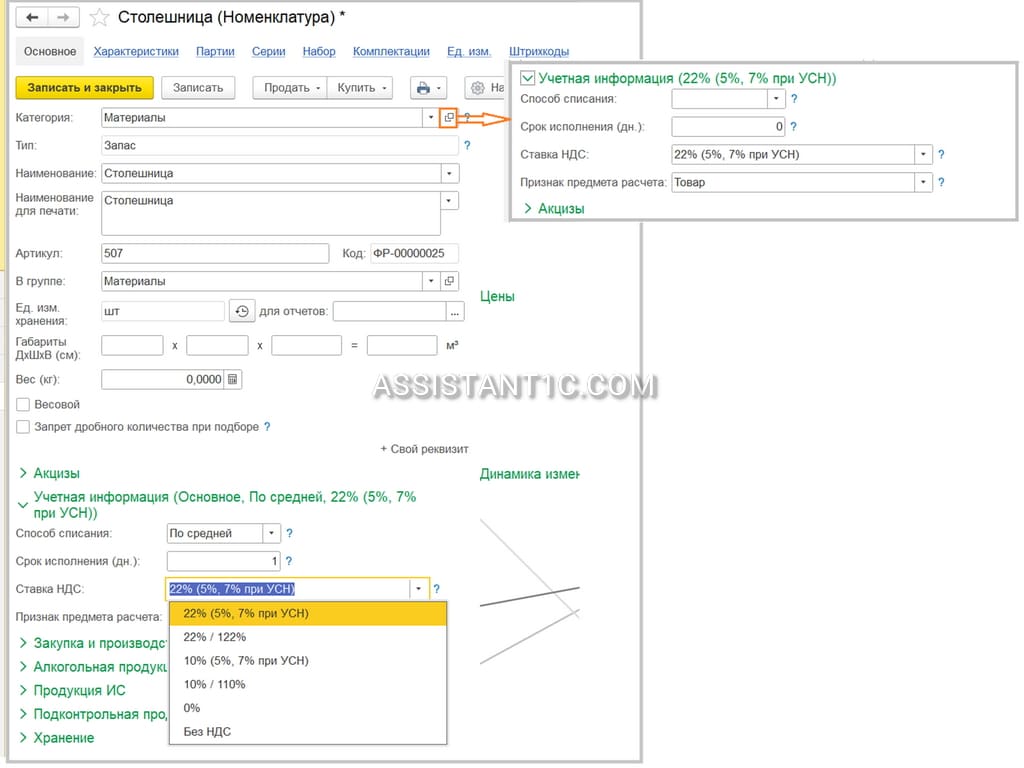Select 10% (5%, 7% при УСН) option
Image resolution: width=1024 pixels, height=768 pixels.
pyautogui.click(x=308, y=661)
